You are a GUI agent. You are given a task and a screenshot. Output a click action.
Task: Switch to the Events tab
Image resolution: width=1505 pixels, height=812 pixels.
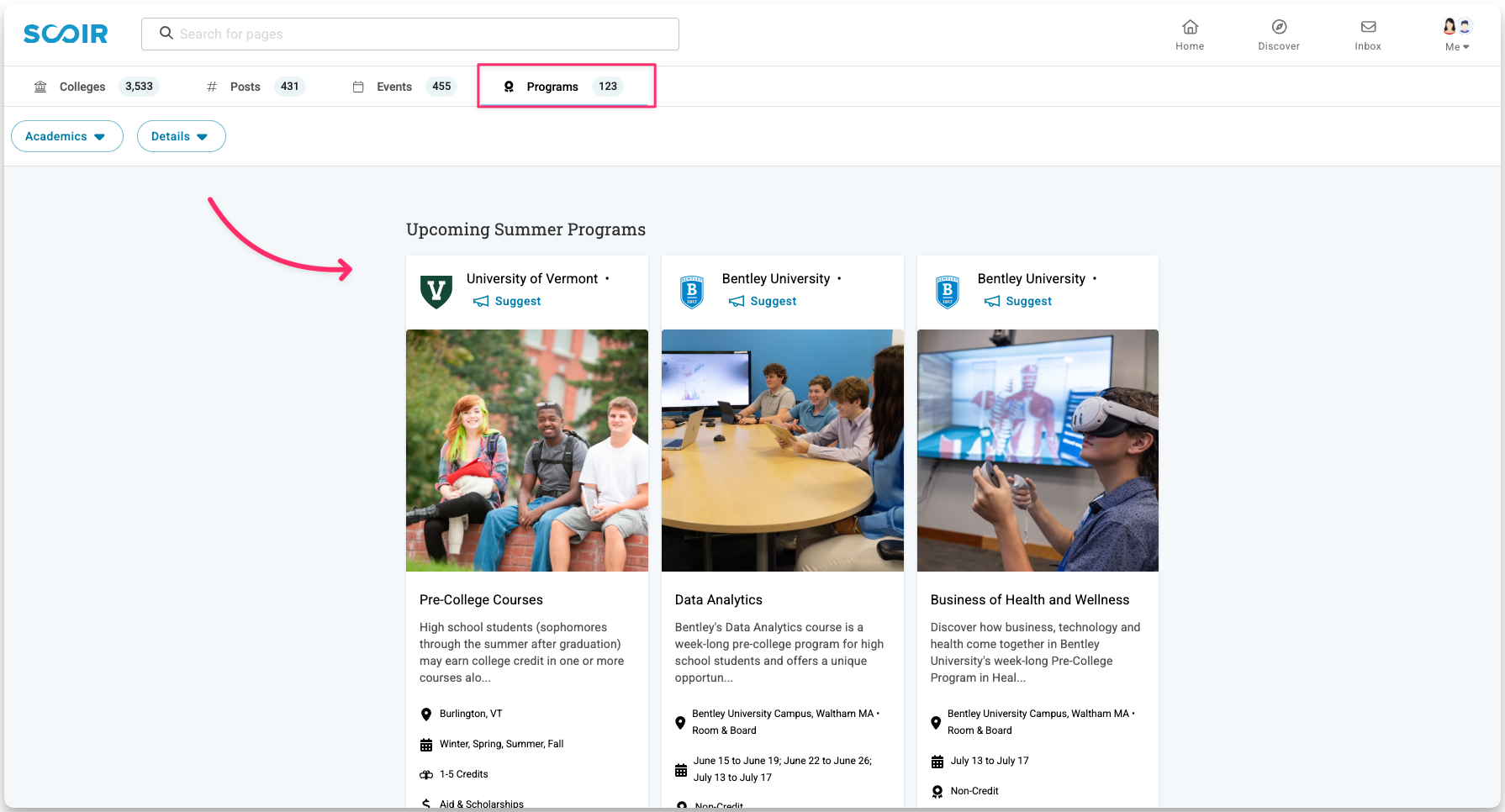(x=404, y=87)
